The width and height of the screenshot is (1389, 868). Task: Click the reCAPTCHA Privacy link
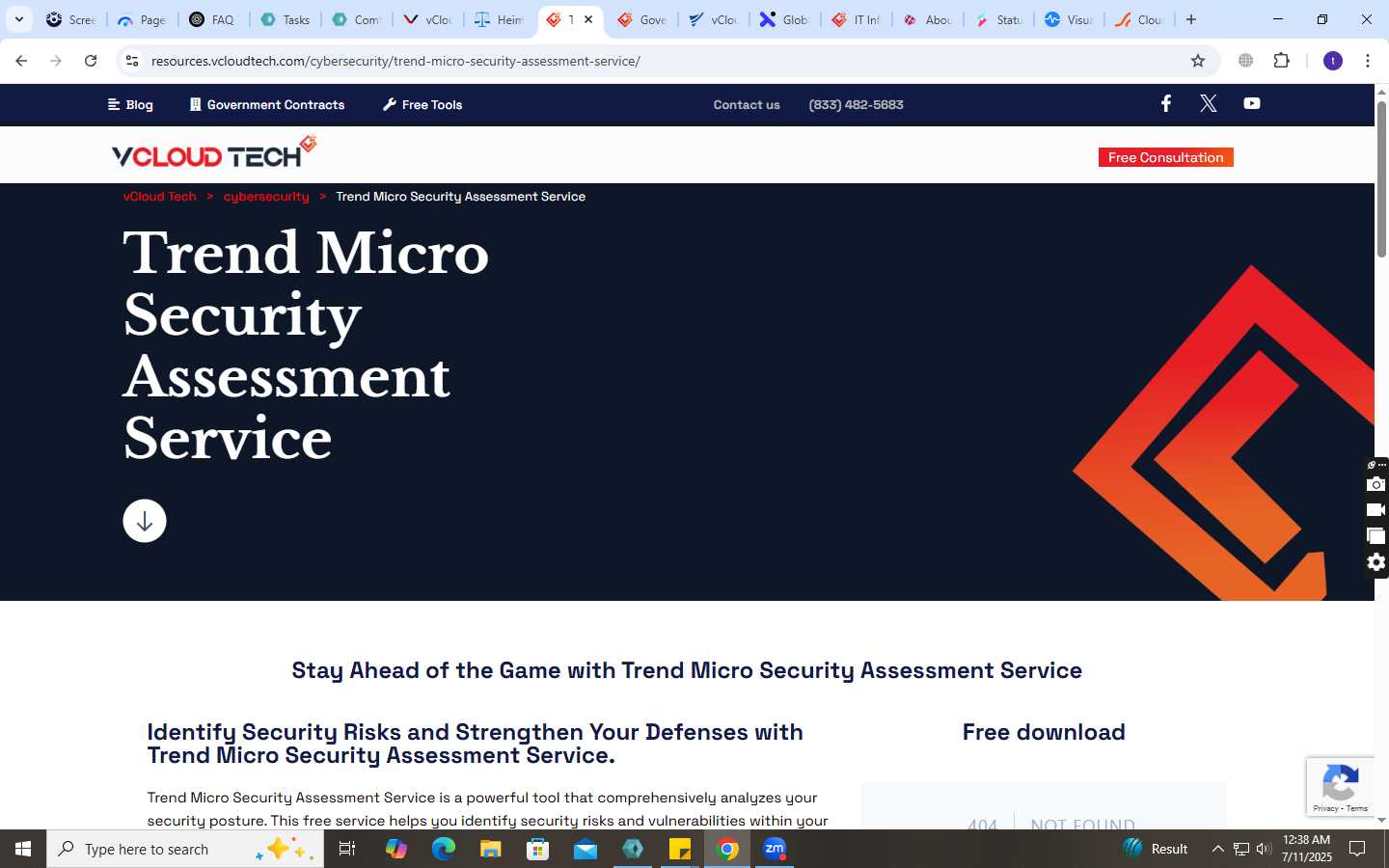click(1325, 808)
